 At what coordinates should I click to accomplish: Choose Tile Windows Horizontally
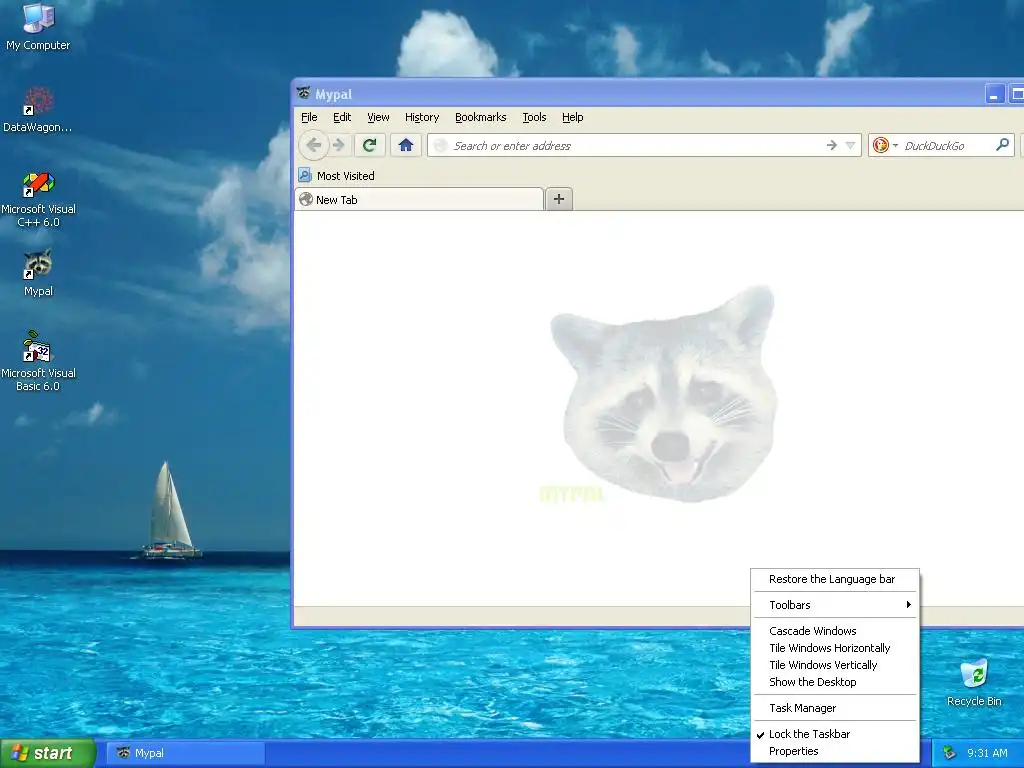[x=835, y=648]
